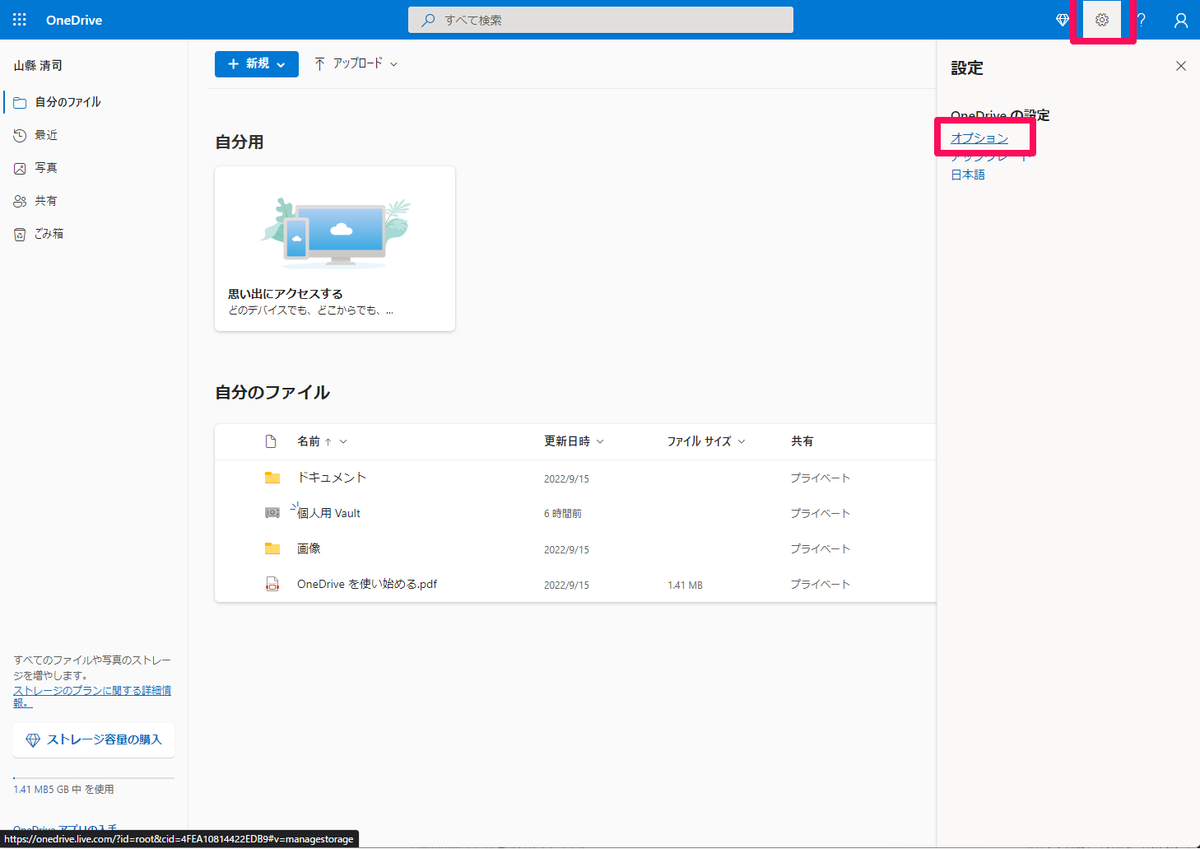The image size is (1200, 849).
Task: Open the settings gear icon
Action: 1102,20
